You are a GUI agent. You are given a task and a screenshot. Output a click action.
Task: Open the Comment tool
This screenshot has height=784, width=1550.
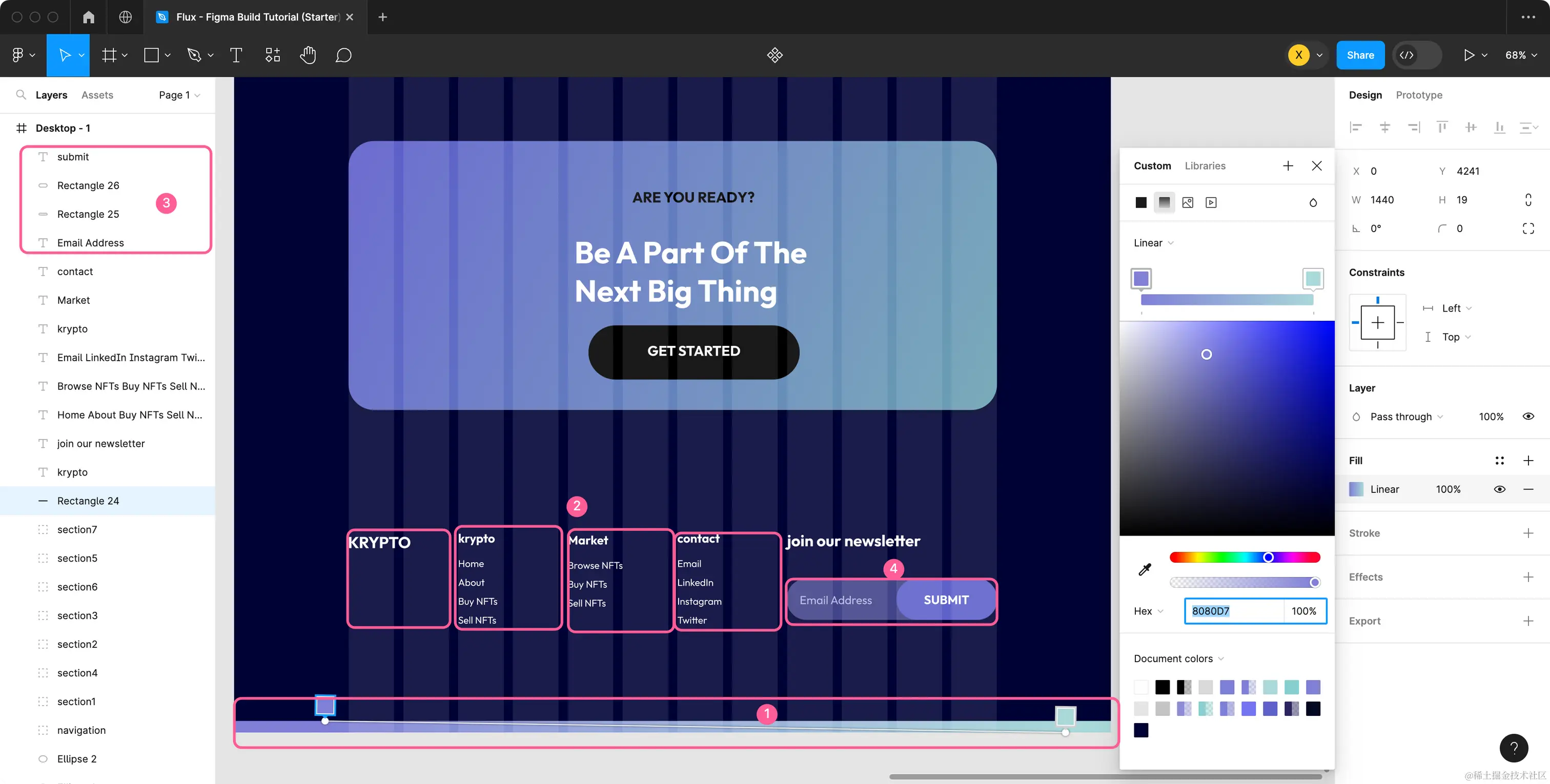[x=343, y=55]
